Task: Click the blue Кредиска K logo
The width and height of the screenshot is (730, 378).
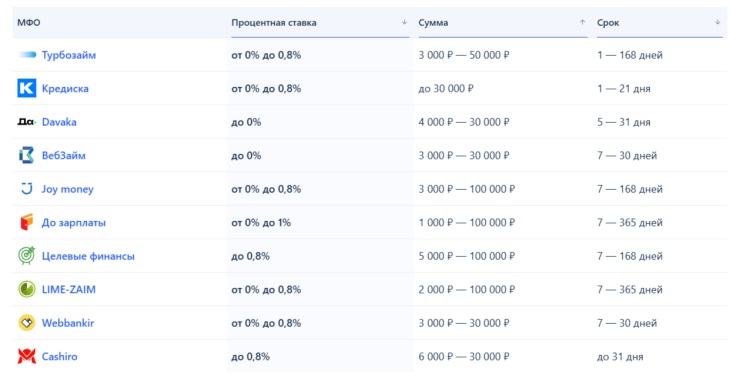Action: [27, 88]
